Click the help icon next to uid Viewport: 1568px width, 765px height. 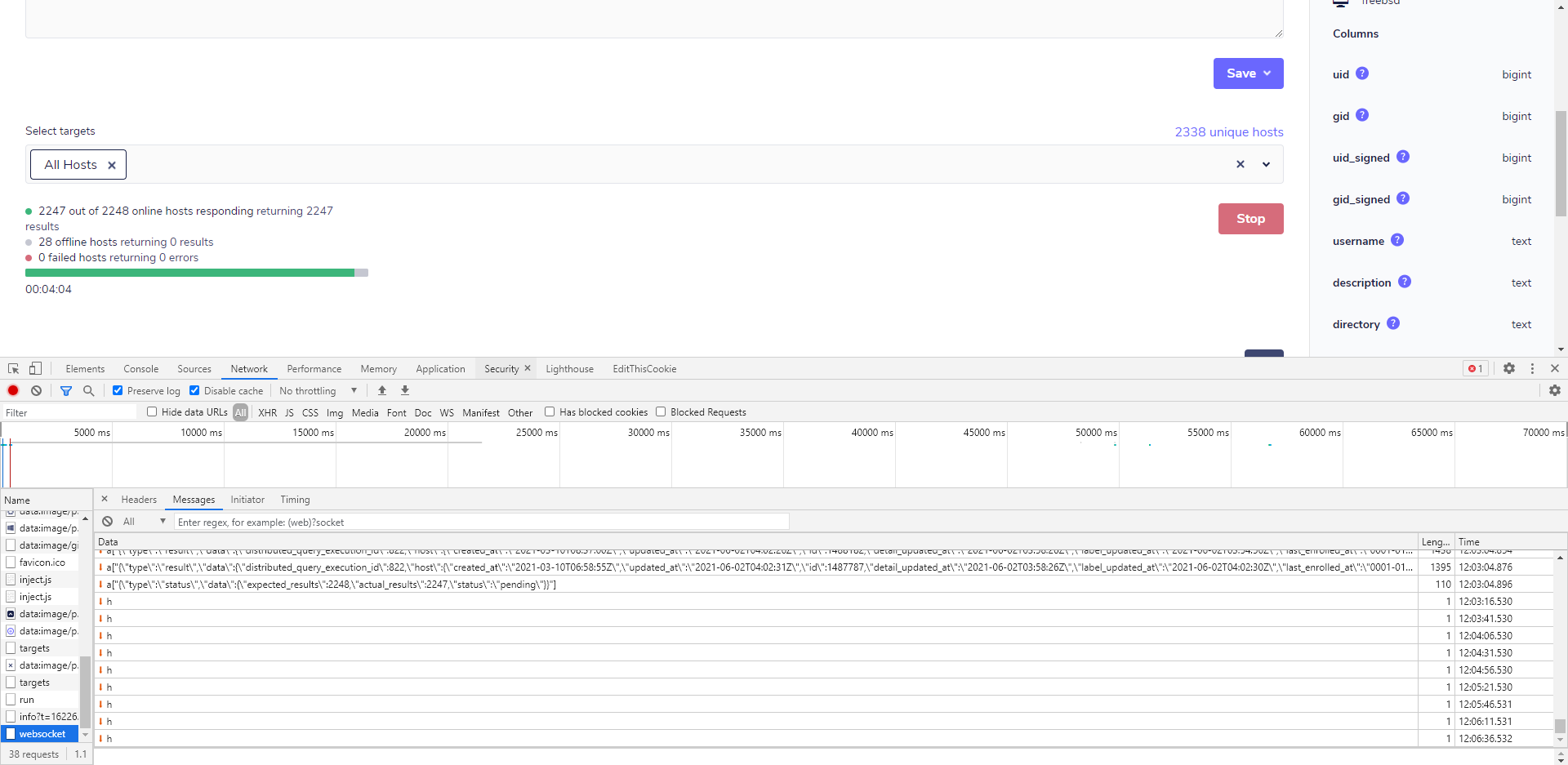click(x=1362, y=73)
